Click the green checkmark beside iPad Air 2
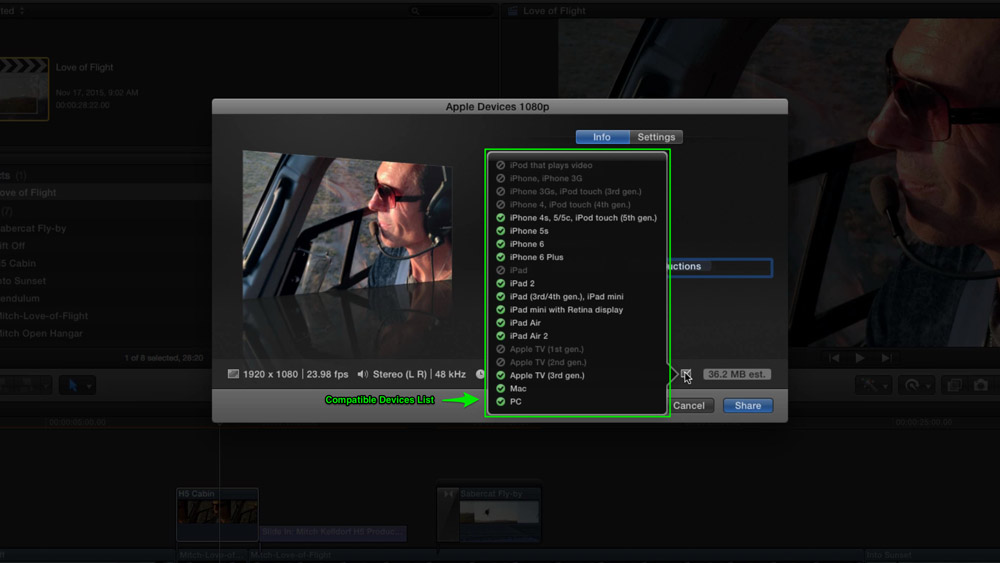 (x=501, y=336)
